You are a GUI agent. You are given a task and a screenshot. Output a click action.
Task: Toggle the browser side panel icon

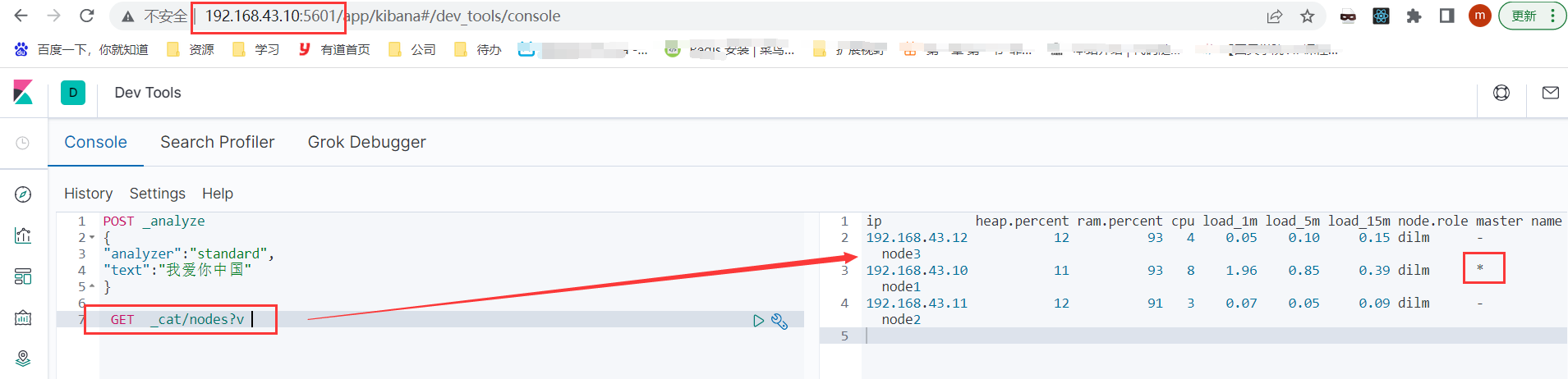coord(1447,16)
